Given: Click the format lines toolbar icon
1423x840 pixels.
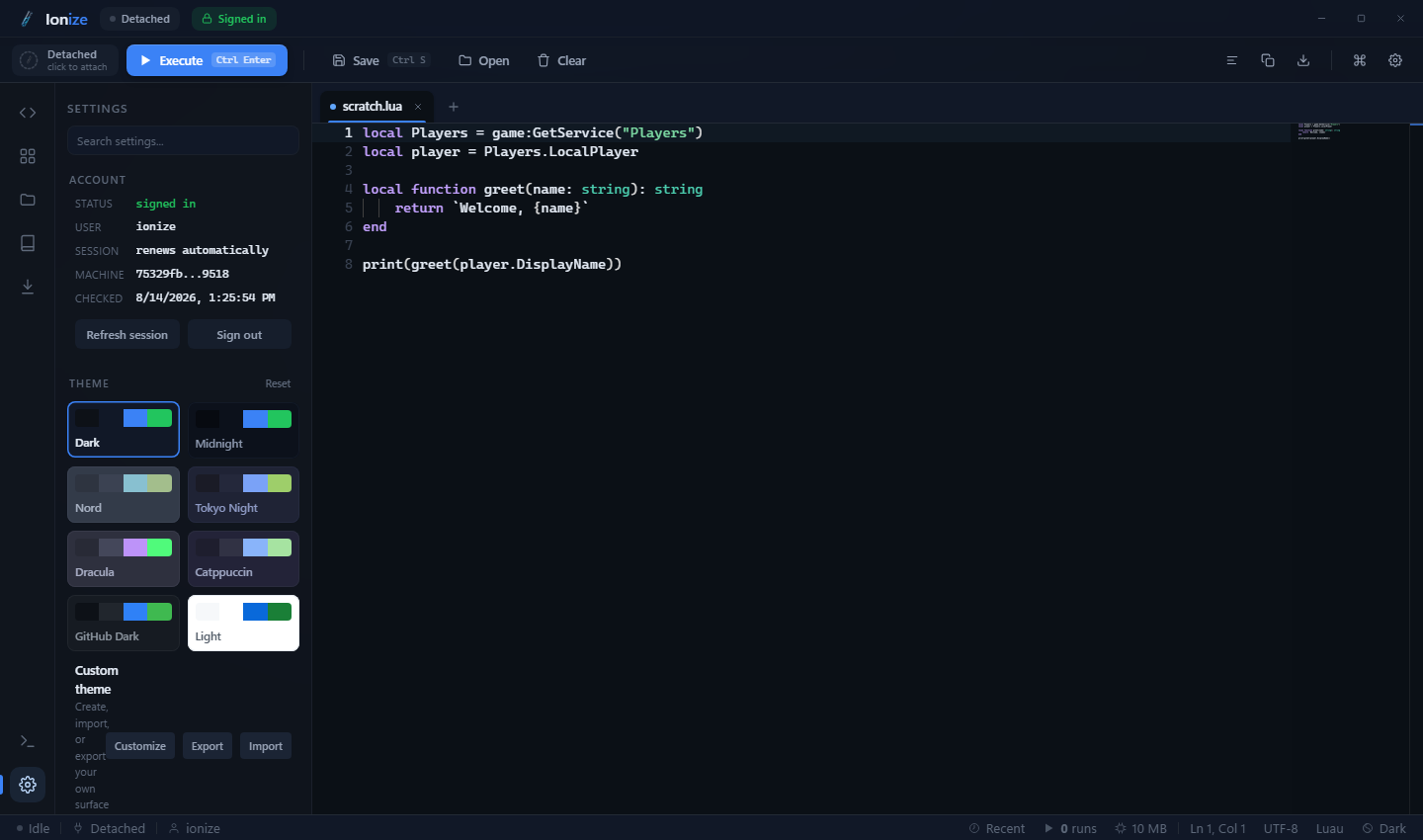Looking at the screenshot, I should (1232, 60).
